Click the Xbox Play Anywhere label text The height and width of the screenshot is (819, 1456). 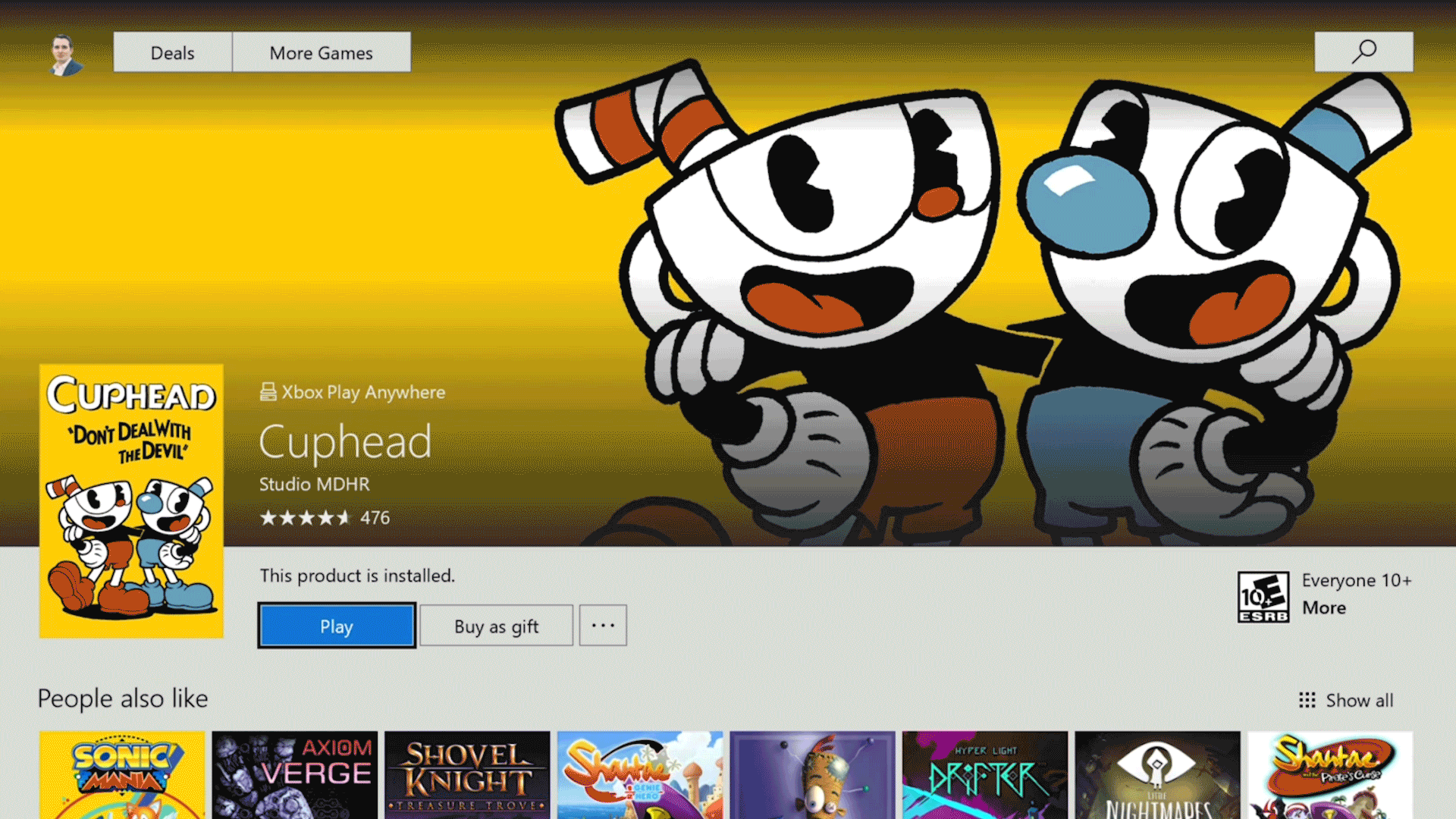click(363, 392)
